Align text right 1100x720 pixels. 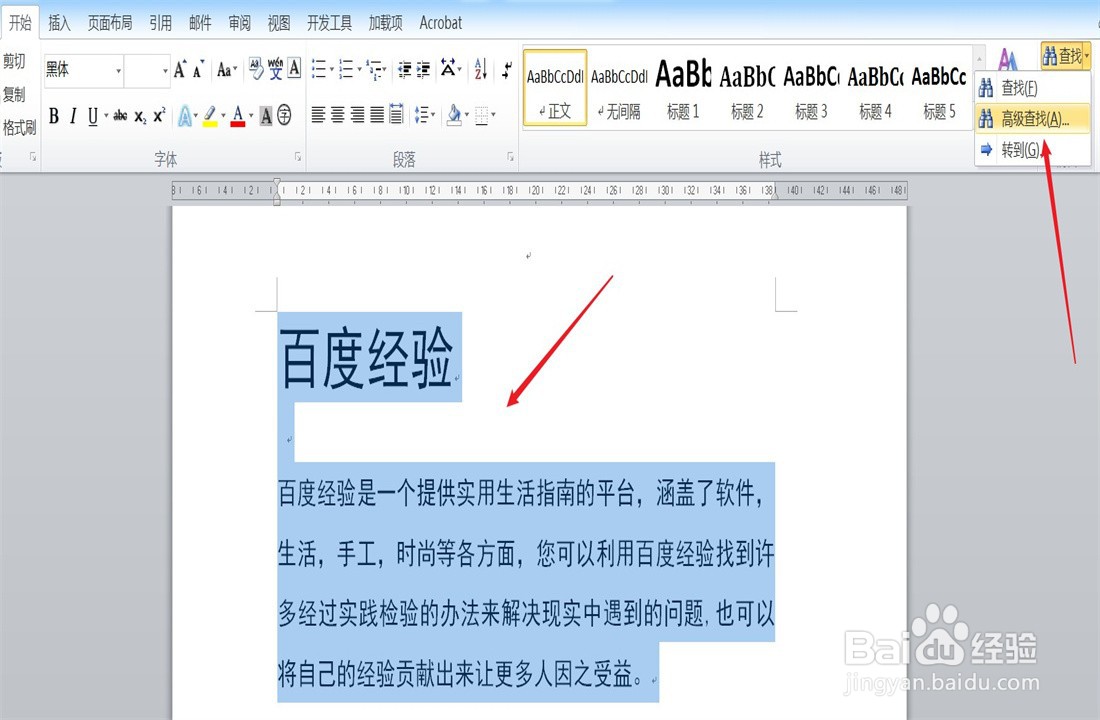[x=357, y=114]
